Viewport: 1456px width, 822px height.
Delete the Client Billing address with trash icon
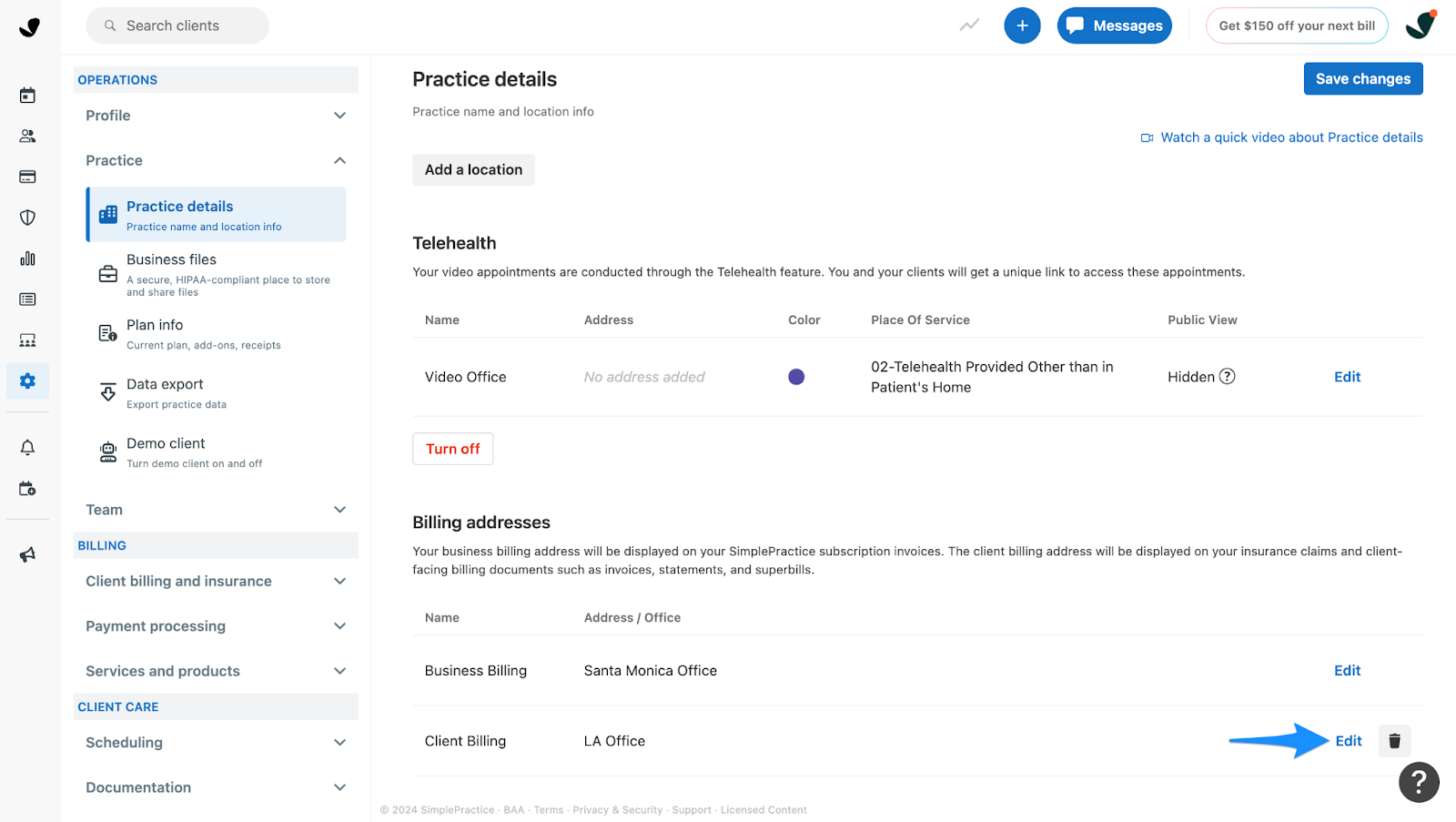[1394, 741]
